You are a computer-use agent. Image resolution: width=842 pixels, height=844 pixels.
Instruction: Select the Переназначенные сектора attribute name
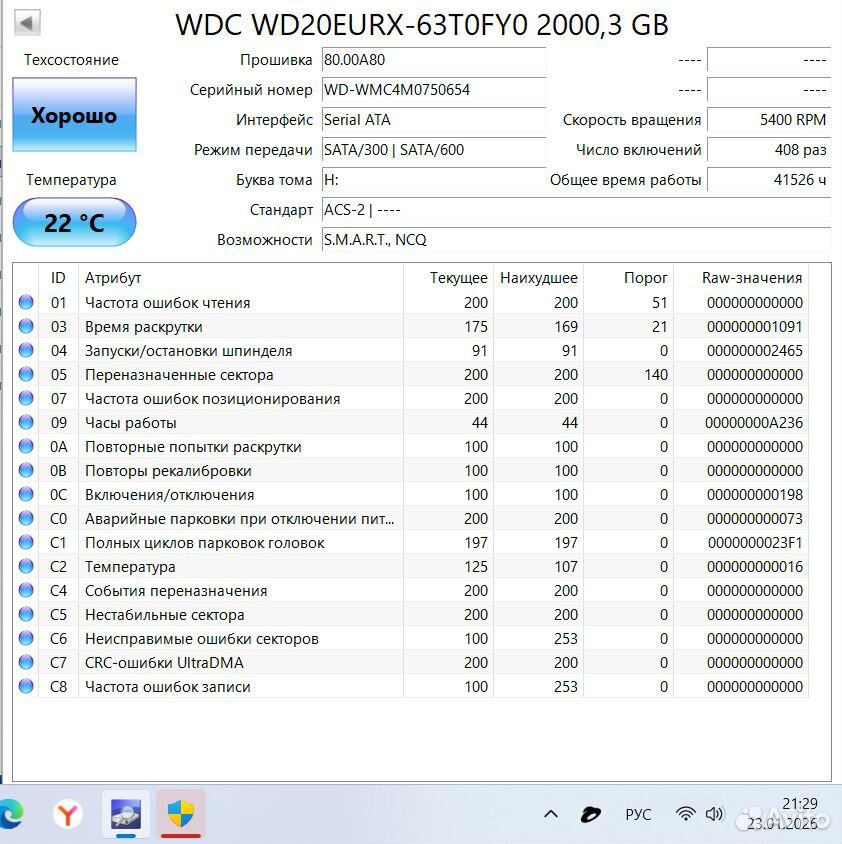179,375
